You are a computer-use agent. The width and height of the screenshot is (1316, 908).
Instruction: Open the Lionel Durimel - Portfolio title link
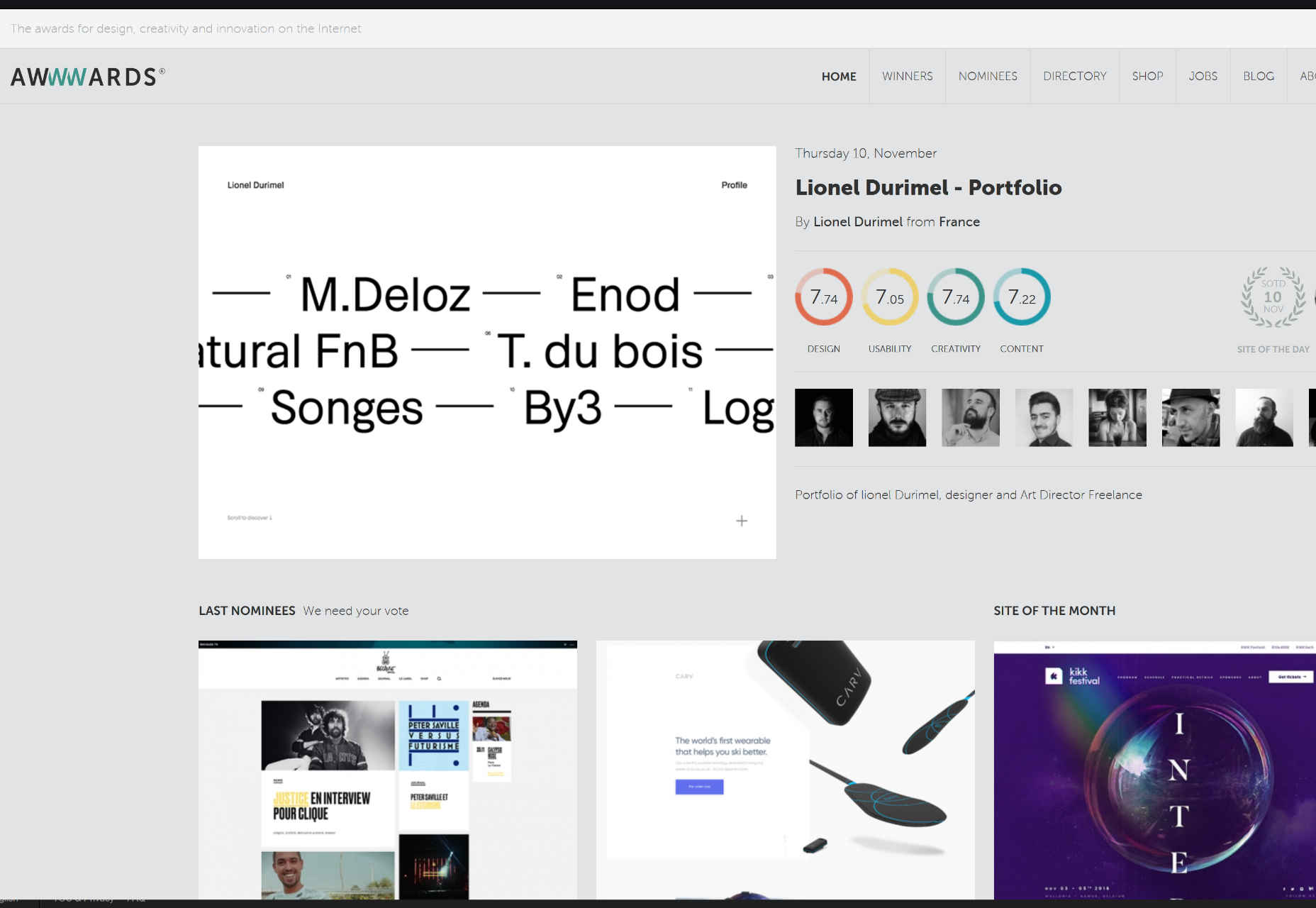pos(928,187)
